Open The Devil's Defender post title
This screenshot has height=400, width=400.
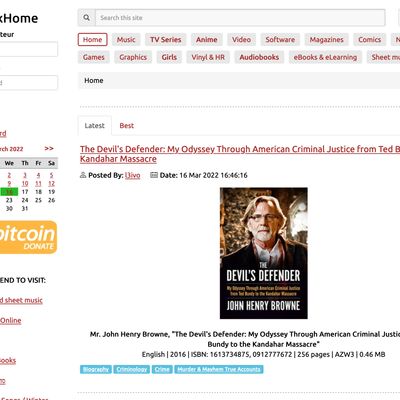[x=240, y=154]
